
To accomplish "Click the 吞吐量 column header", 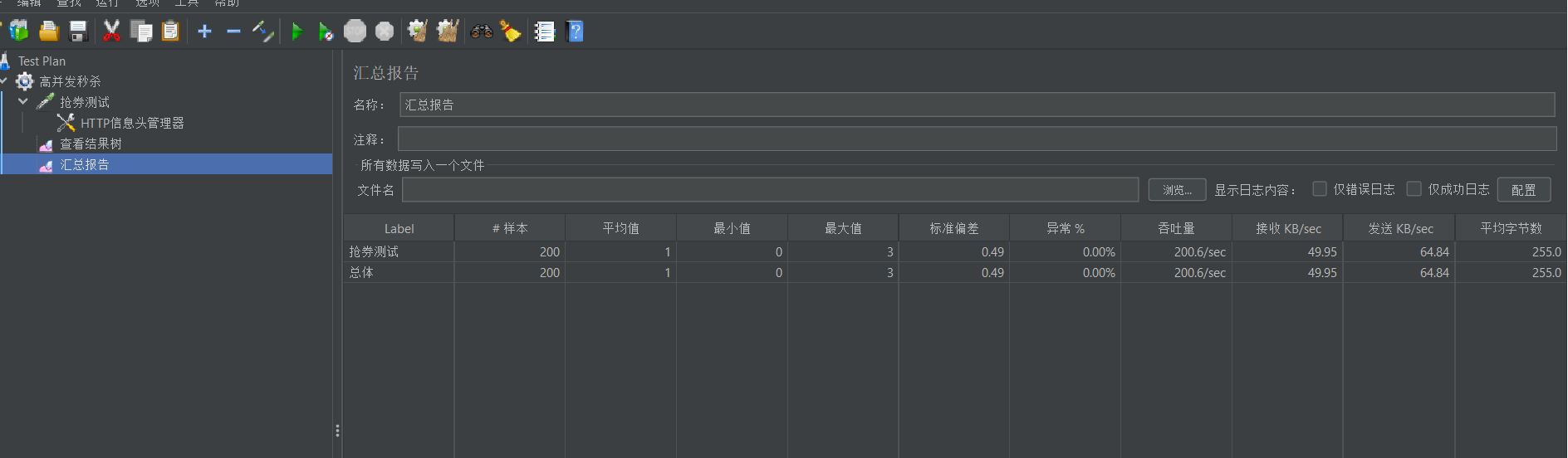I will point(1176,228).
